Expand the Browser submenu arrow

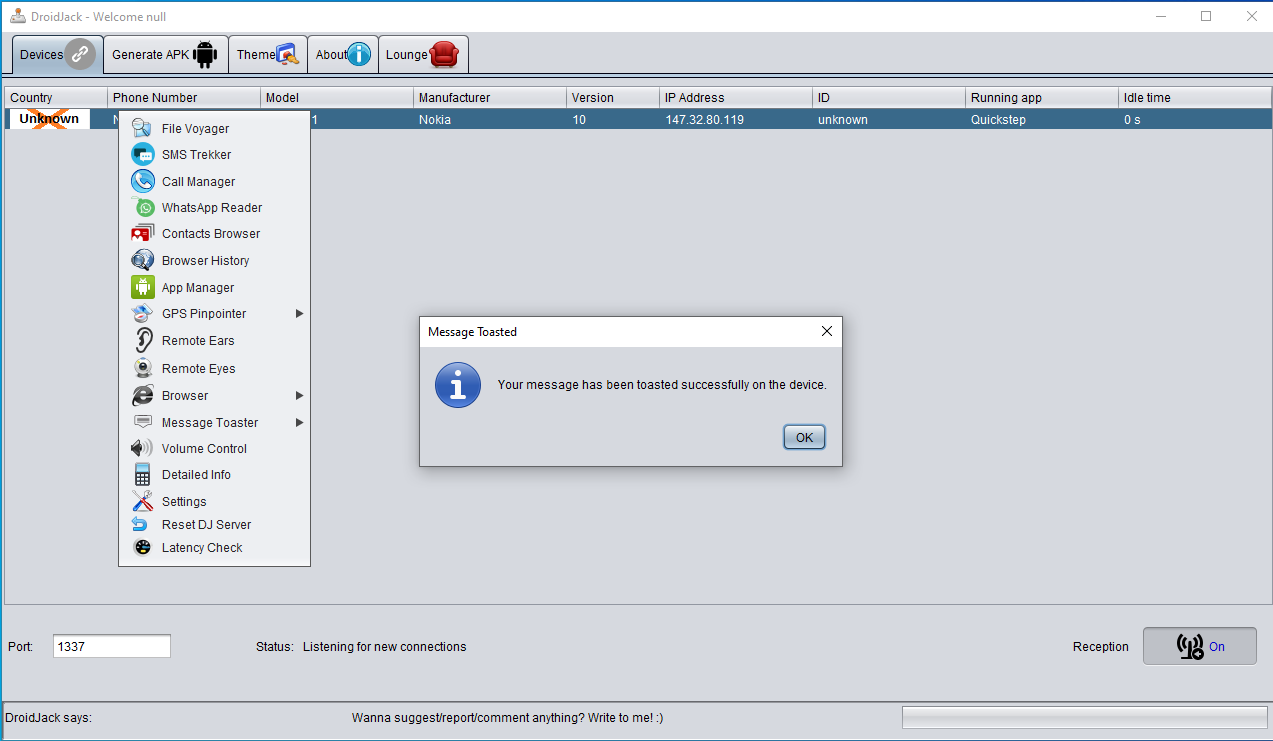(x=300, y=395)
